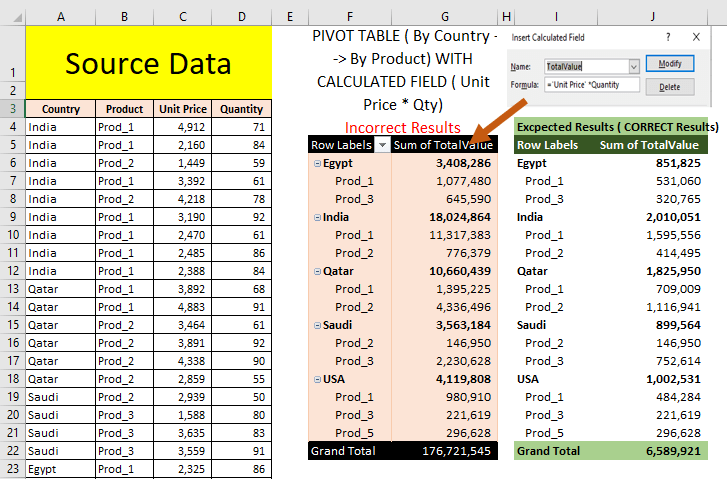Screen dimensions: 727x479
Task: Select column B header
Action: (x=124, y=17)
